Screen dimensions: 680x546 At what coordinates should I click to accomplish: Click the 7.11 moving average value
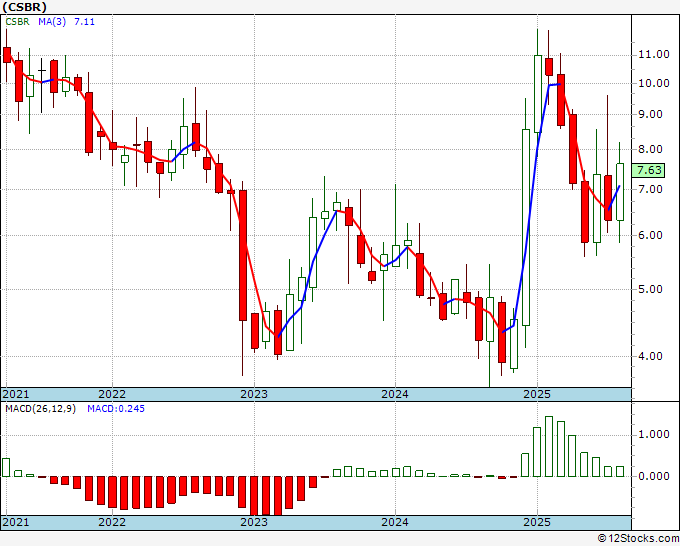coord(84,22)
